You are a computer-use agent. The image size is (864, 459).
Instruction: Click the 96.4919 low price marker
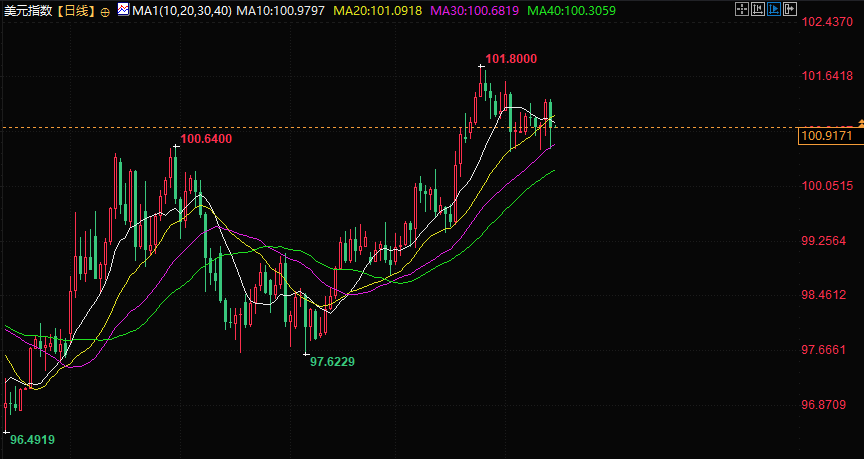click(x=33, y=440)
